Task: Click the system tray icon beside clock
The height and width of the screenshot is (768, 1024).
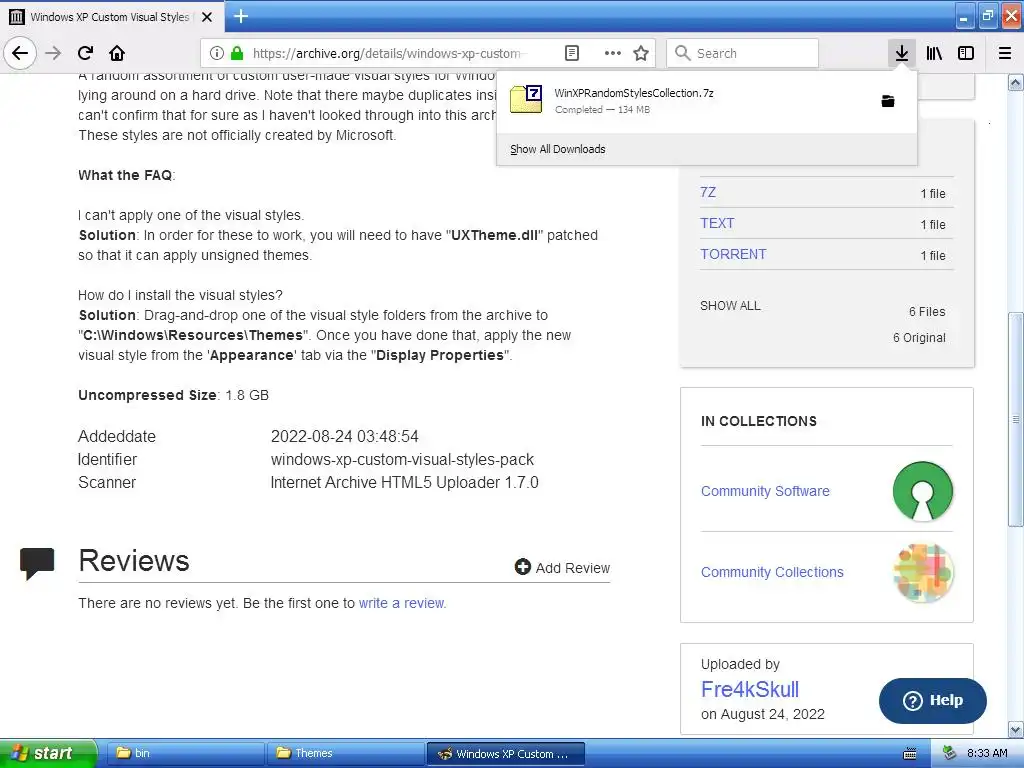Action: point(950,753)
